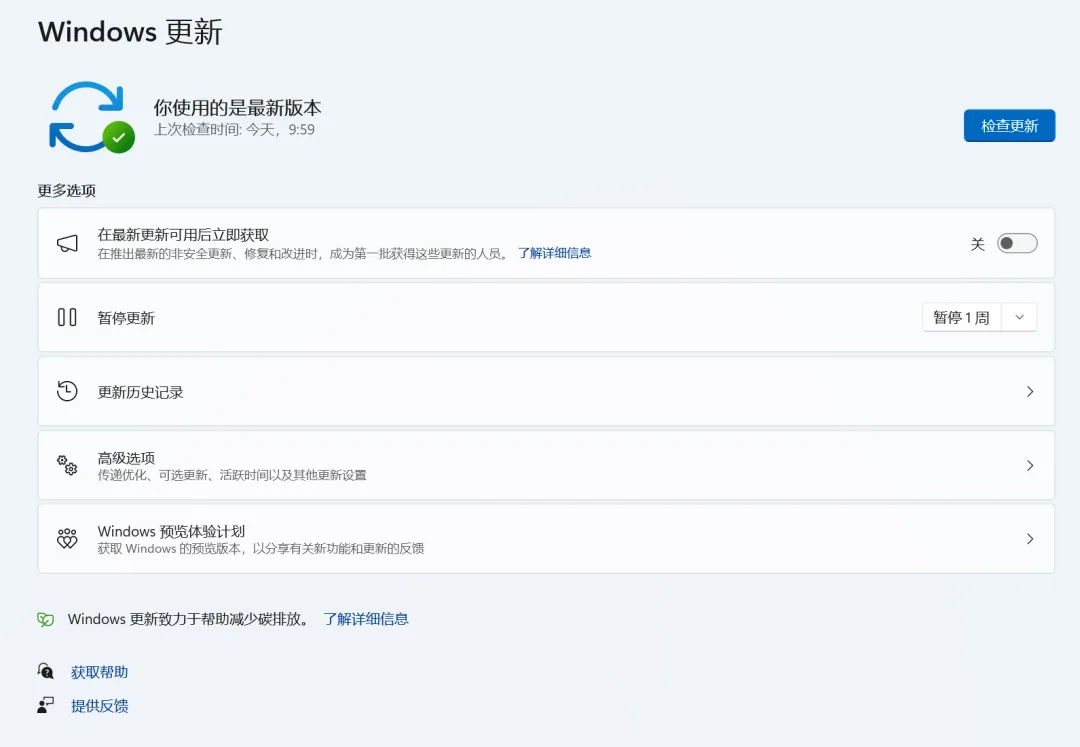Image resolution: width=1080 pixels, height=747 pixels.
Task: Expand Windows 预览体验计划 using its chevron
Action: pyautogui.click(x=1030, y=538)
